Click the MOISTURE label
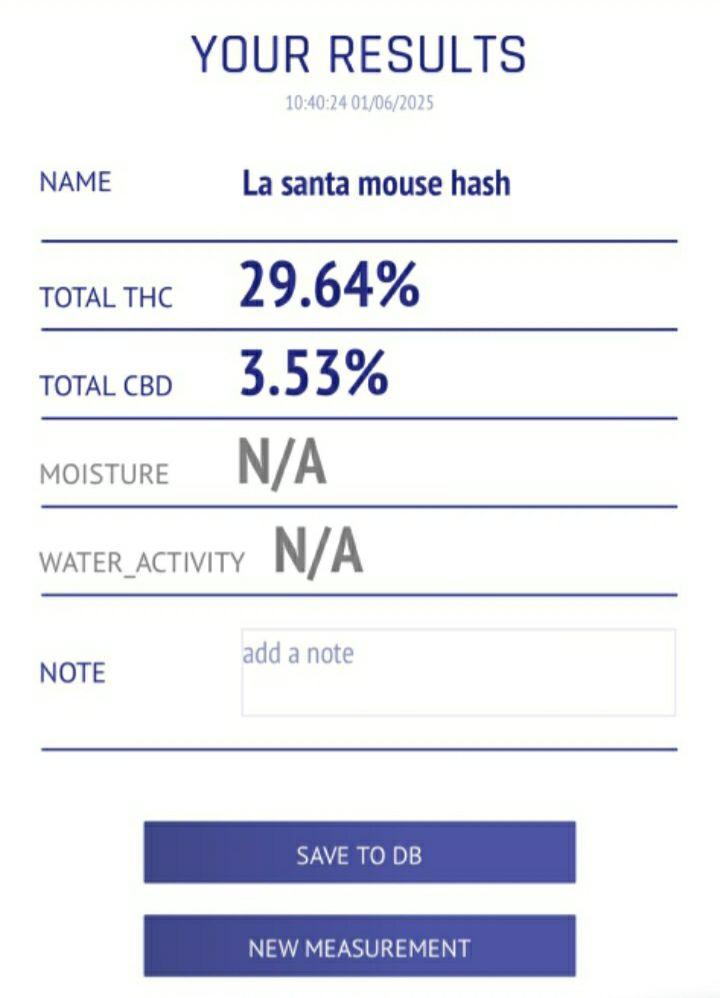The width and height of the screenshot is (720, 998). coord(104,474)
